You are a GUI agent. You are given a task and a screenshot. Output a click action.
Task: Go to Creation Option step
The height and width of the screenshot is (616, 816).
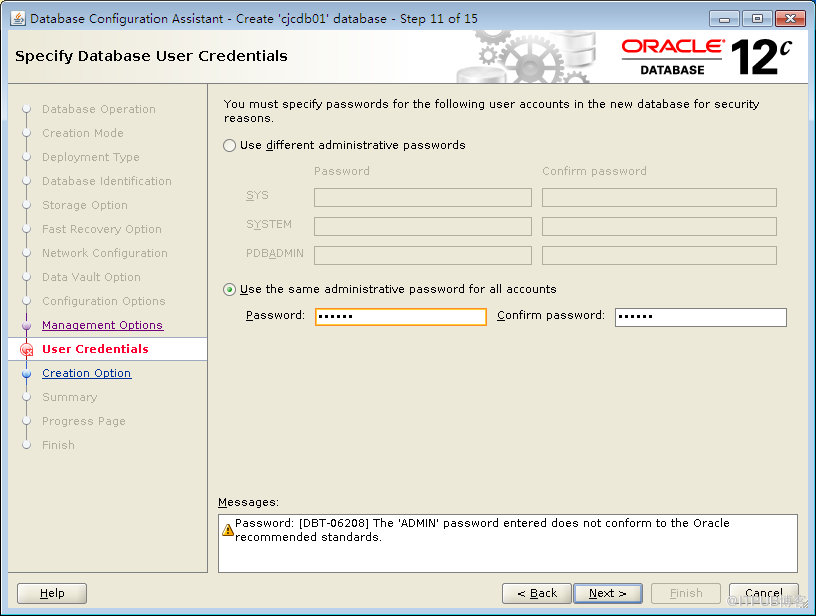coord(86,373)
